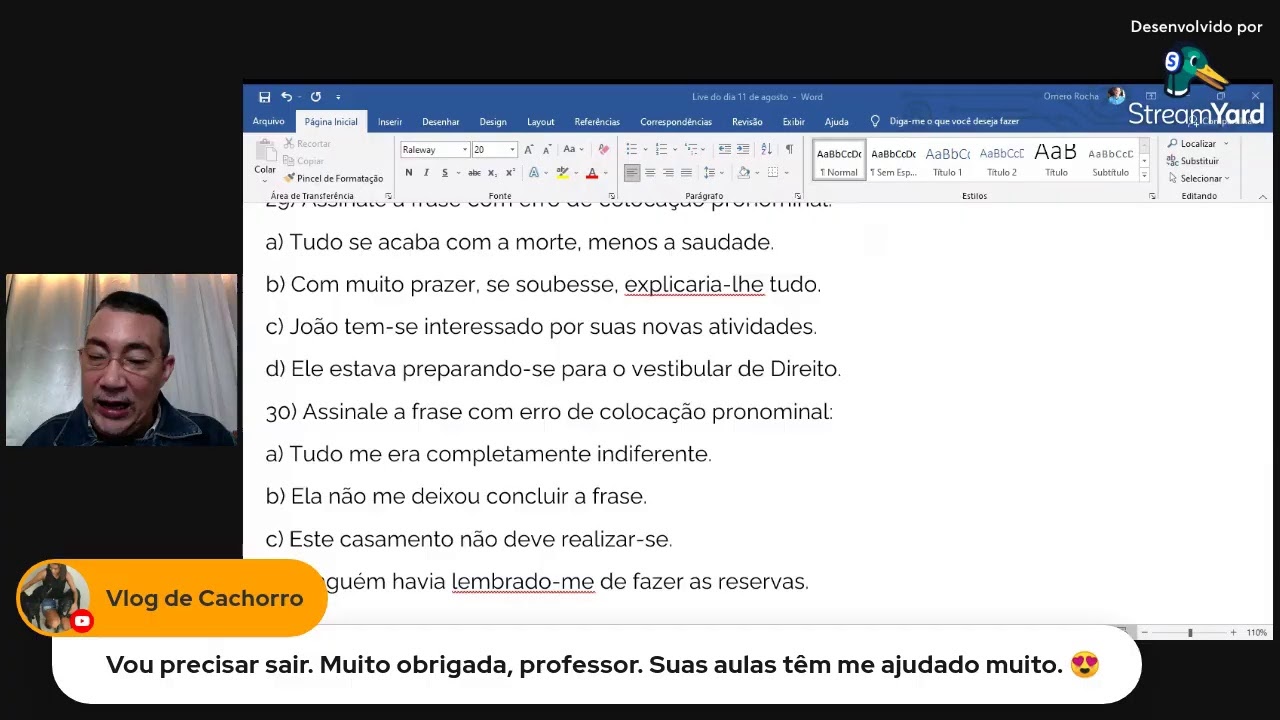Click Omero Rocha account avatar
1280x720 pixels.
coord(1116,97)
